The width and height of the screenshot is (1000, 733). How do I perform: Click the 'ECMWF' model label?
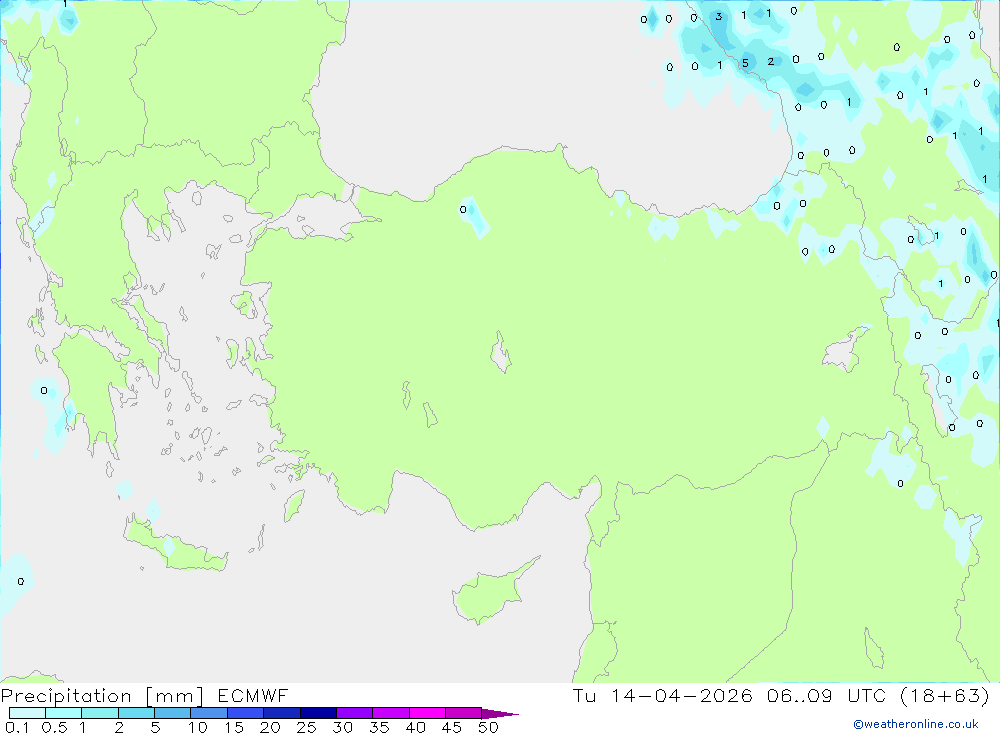253,695
